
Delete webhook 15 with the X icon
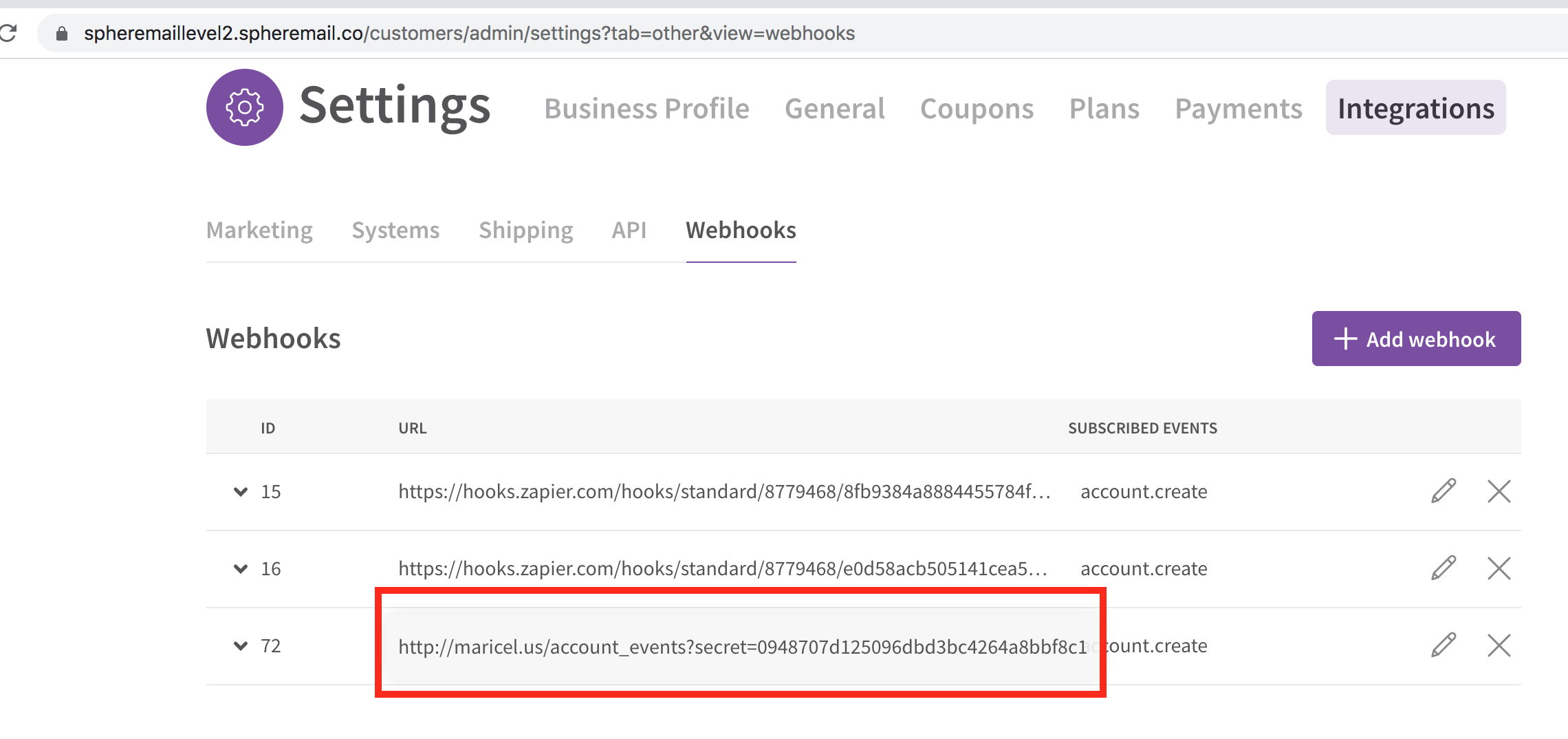1499,491
